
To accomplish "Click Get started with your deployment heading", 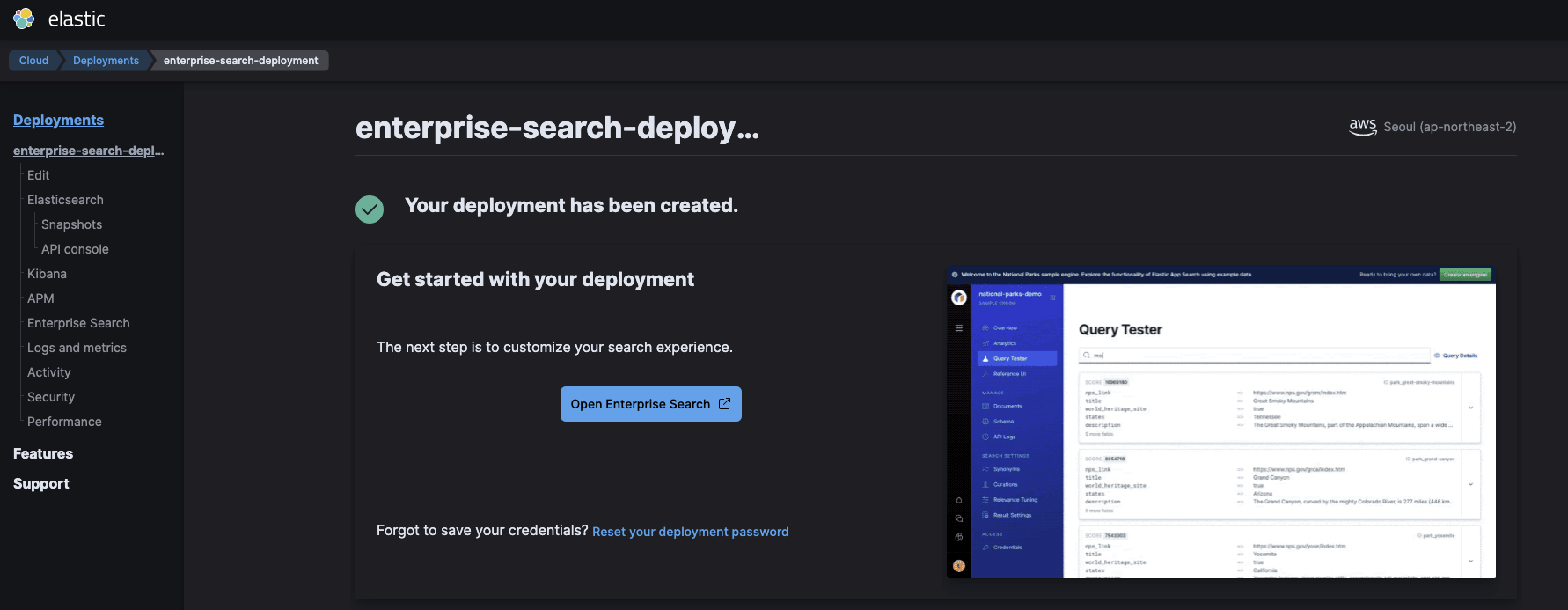I will point(535,279).
